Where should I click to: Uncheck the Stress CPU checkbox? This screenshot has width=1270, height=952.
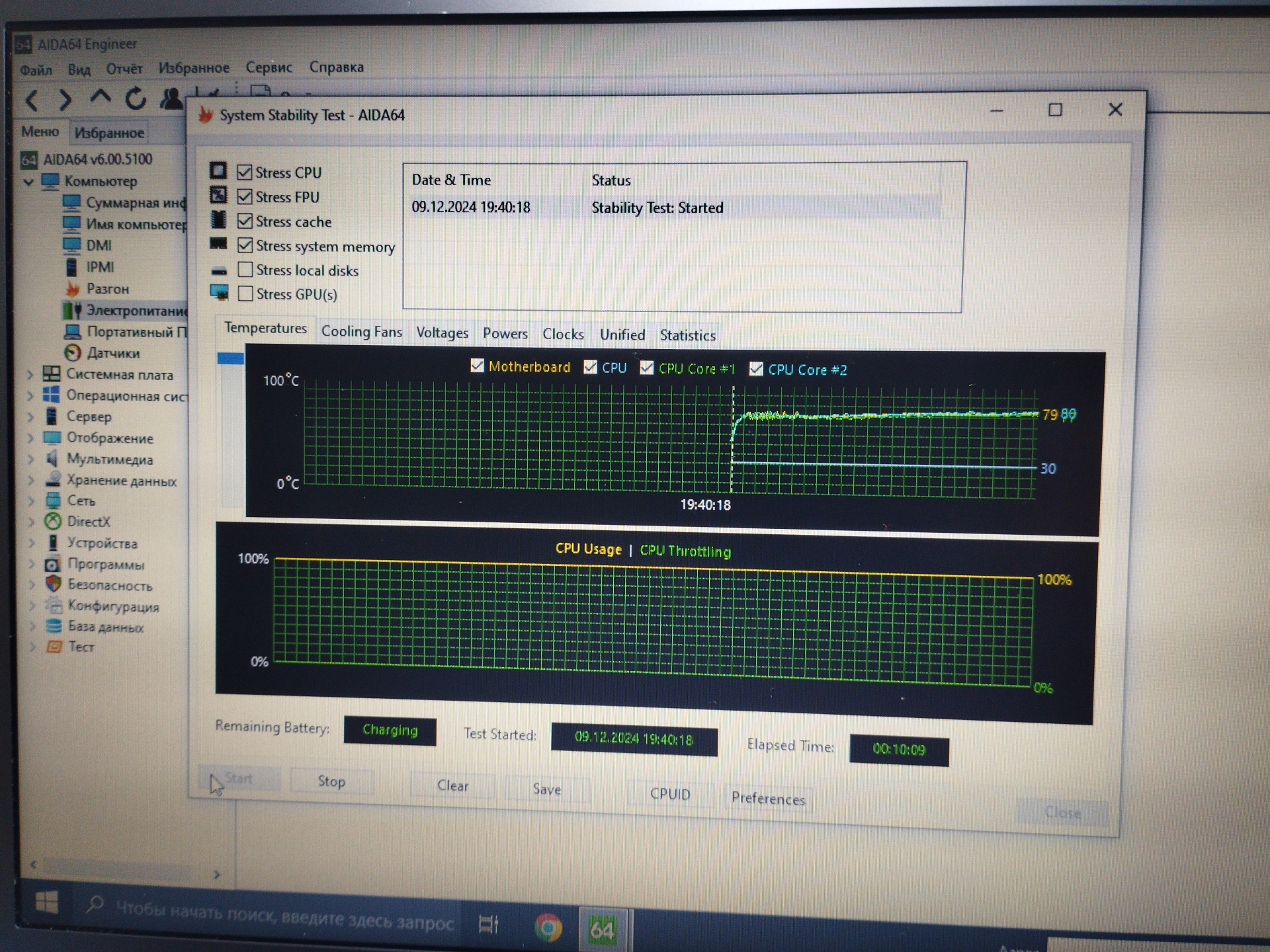pos(245,173)
